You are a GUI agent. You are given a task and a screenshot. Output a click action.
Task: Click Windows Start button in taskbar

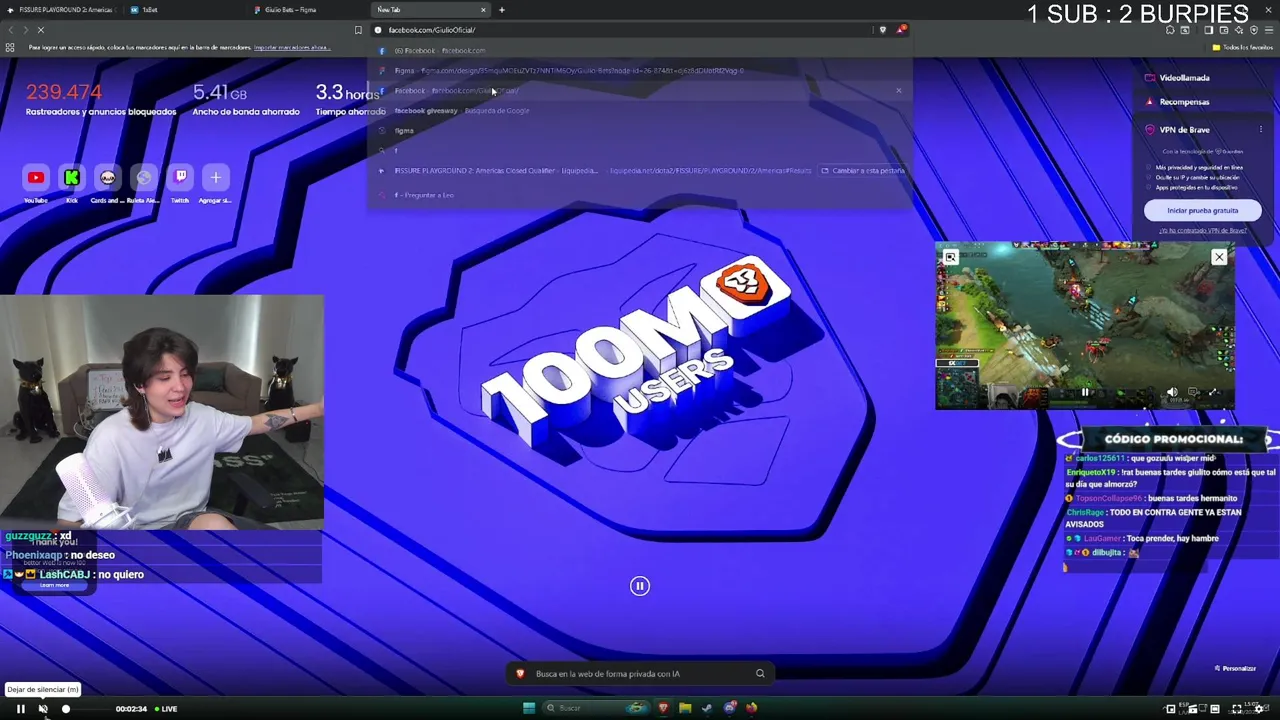[528, 708]
